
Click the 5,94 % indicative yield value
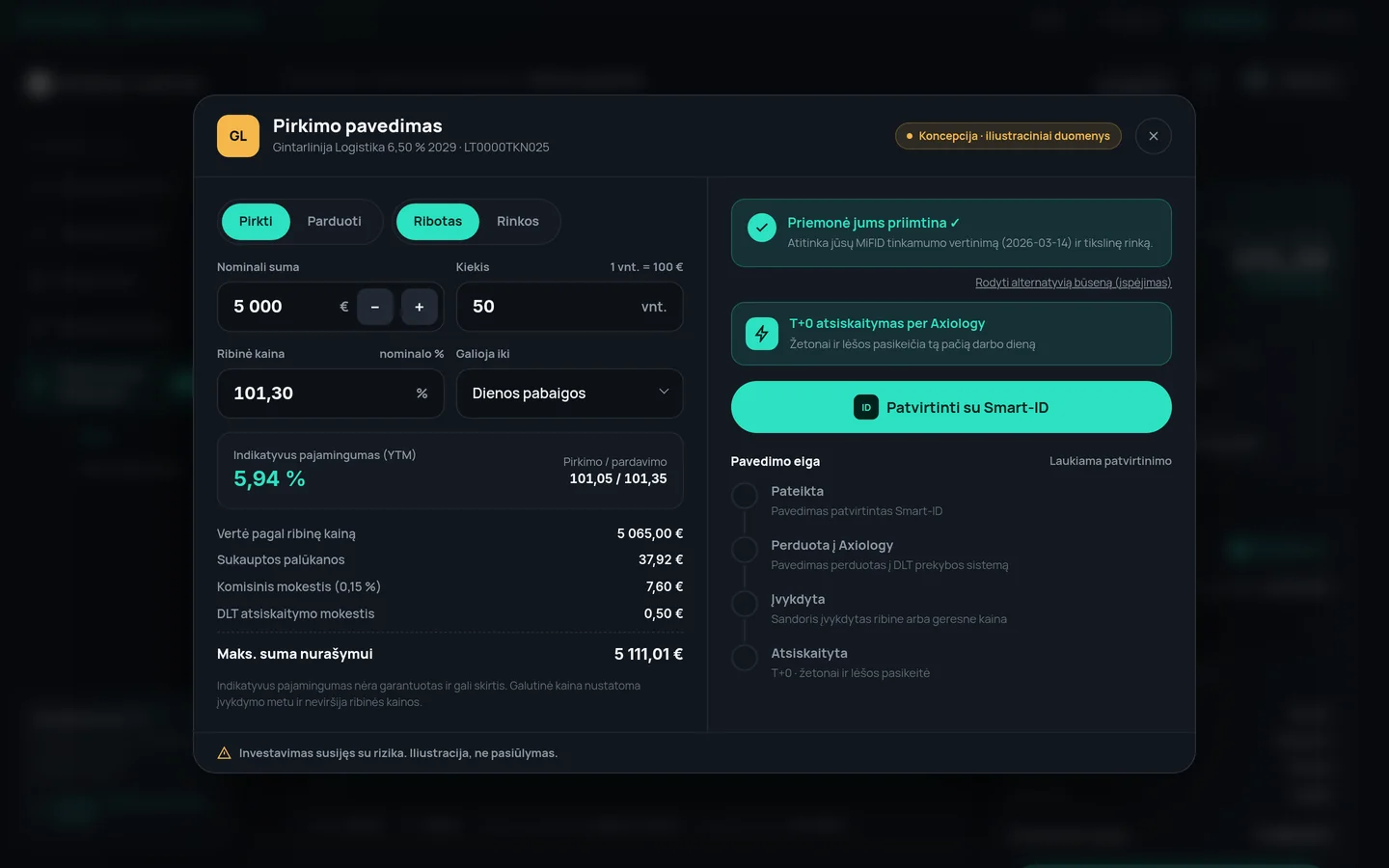tap(269, 478)
